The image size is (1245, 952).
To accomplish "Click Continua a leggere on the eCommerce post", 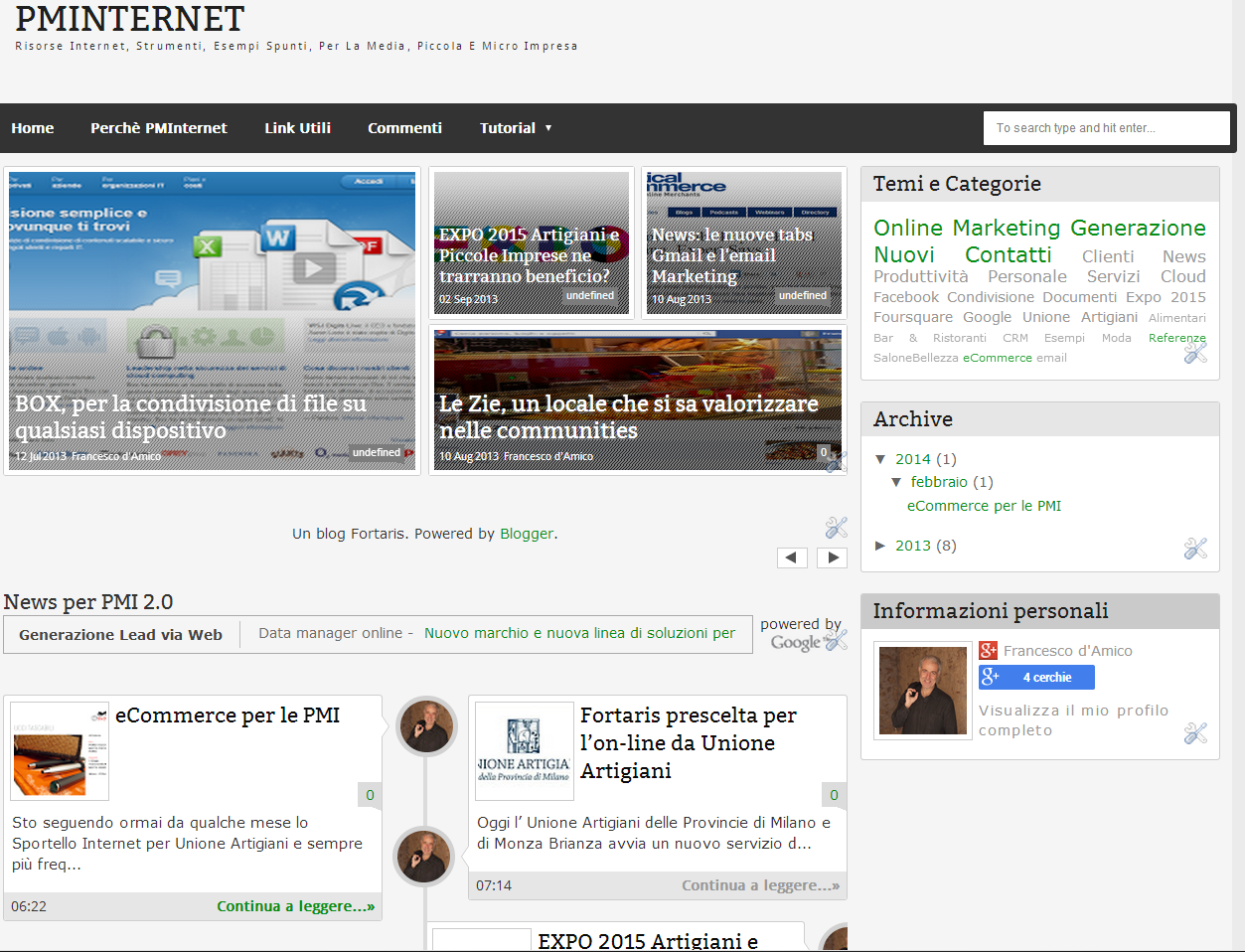I will pos(296,906).
